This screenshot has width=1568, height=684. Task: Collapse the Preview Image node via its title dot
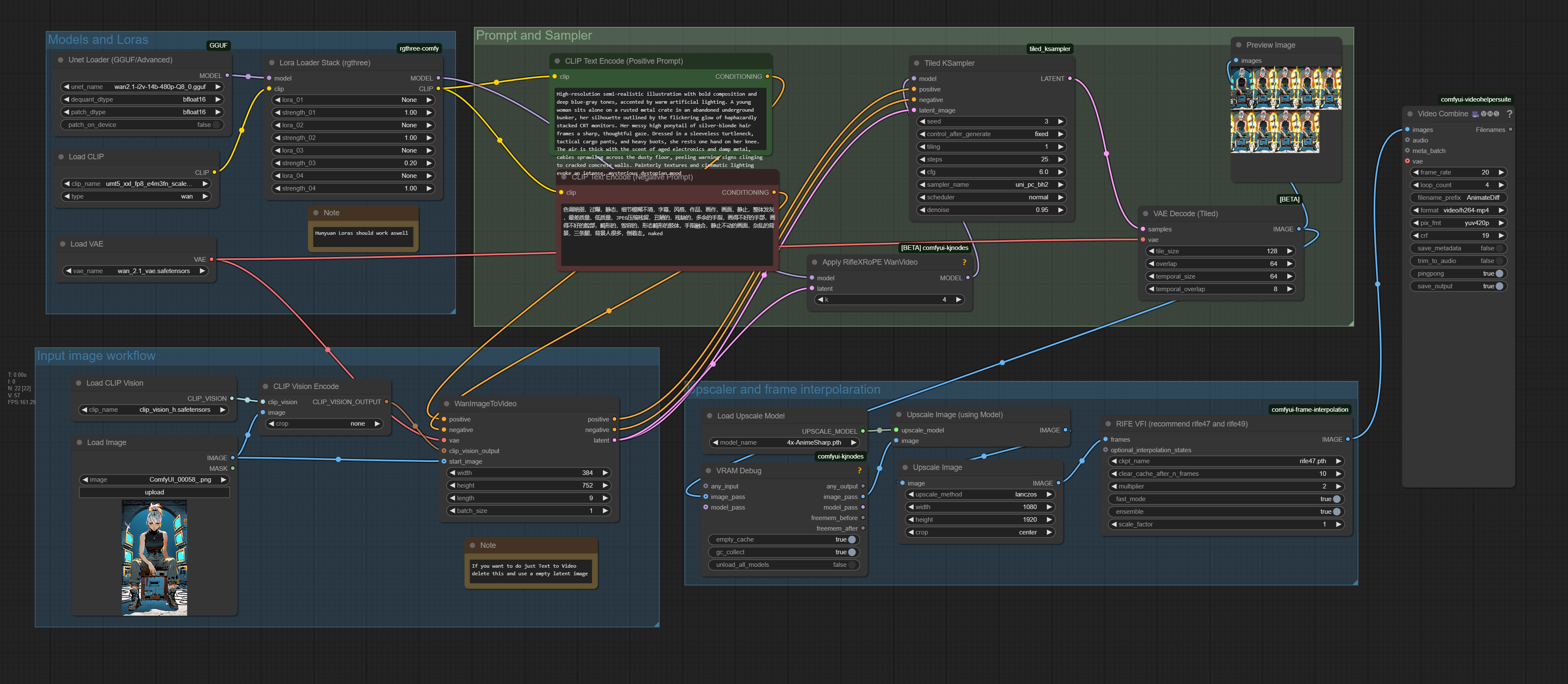pyautogui.click(x=1239, y=45)
